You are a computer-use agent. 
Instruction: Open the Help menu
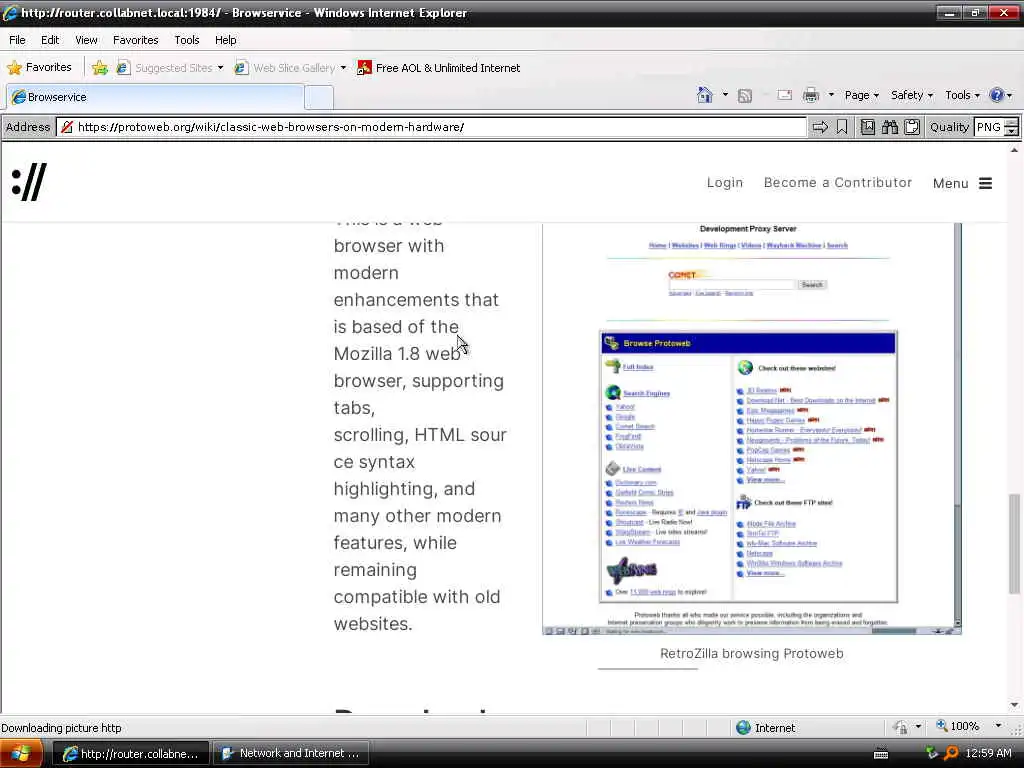pos(226,40)
